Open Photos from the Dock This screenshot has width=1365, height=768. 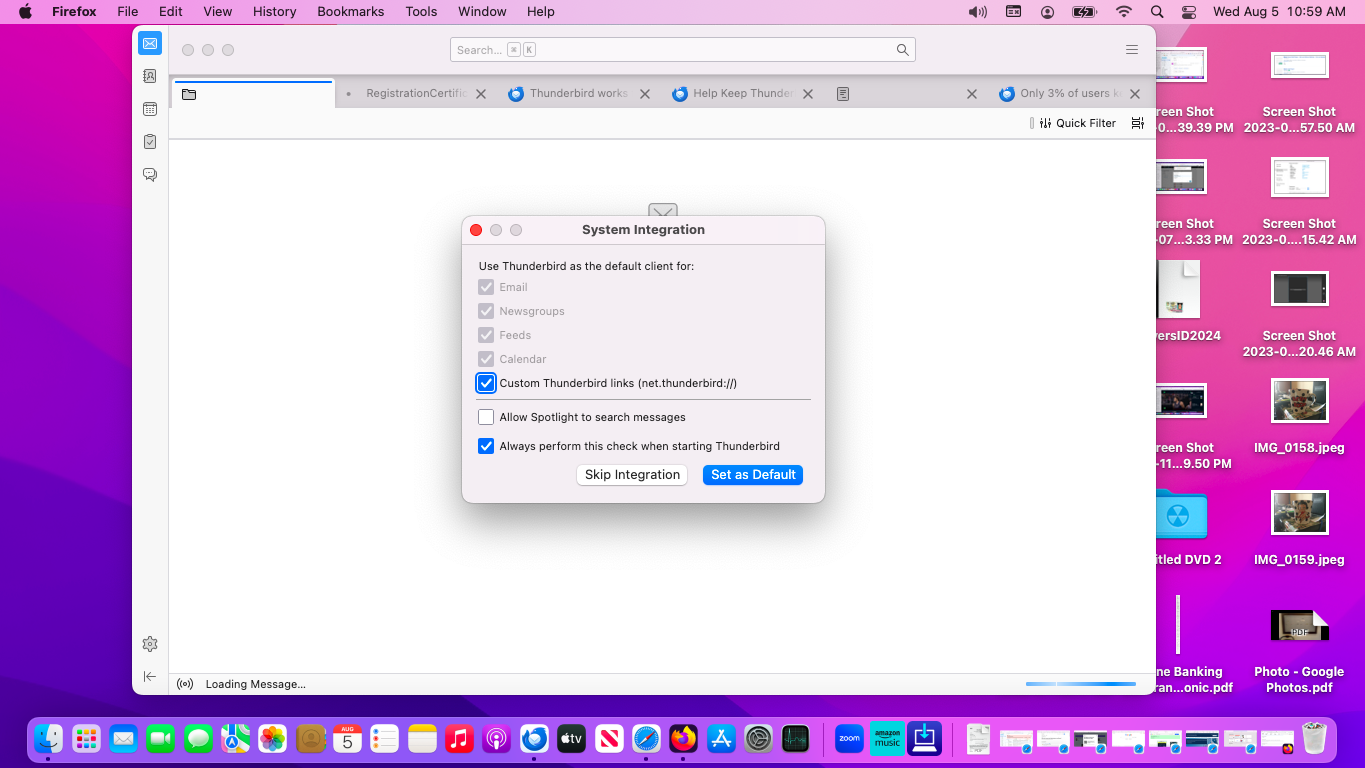coord(272,739)
